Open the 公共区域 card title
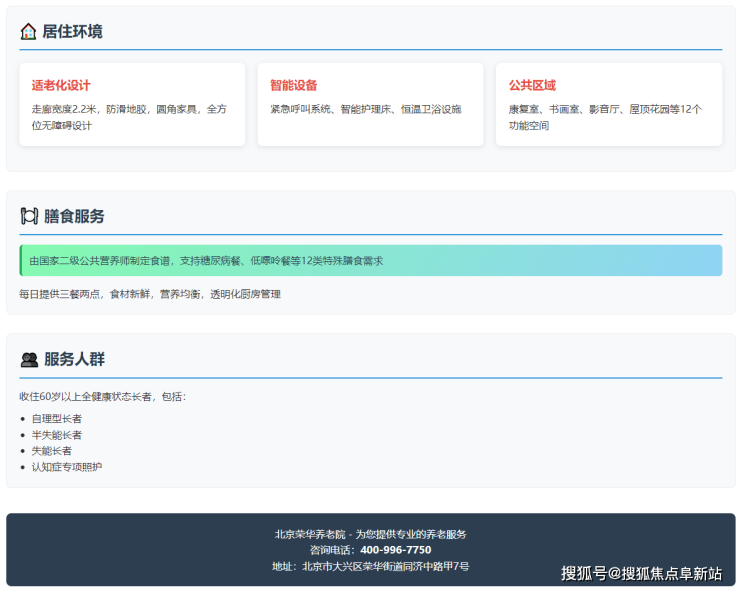This screenshot has width=740, height=590. (x=531, y=85)
